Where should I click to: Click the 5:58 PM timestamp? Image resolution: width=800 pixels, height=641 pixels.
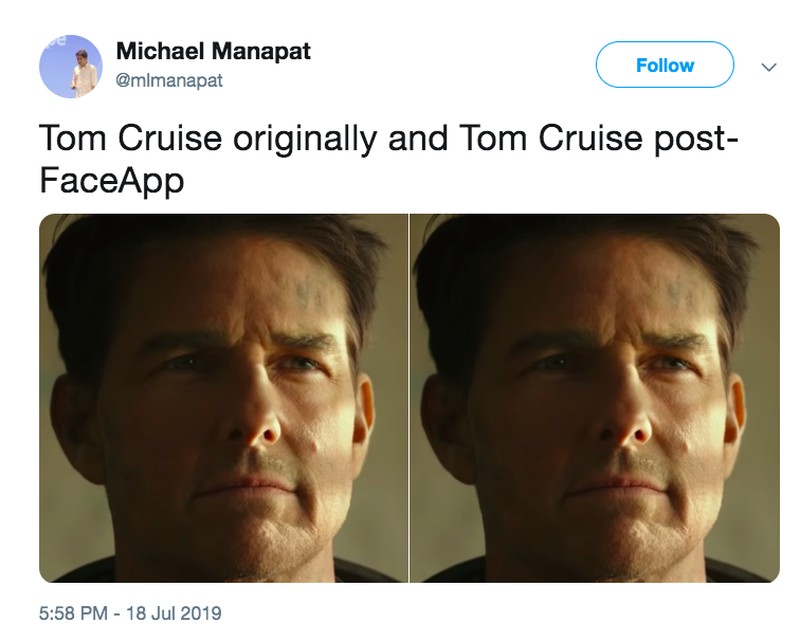coord(77,612)
